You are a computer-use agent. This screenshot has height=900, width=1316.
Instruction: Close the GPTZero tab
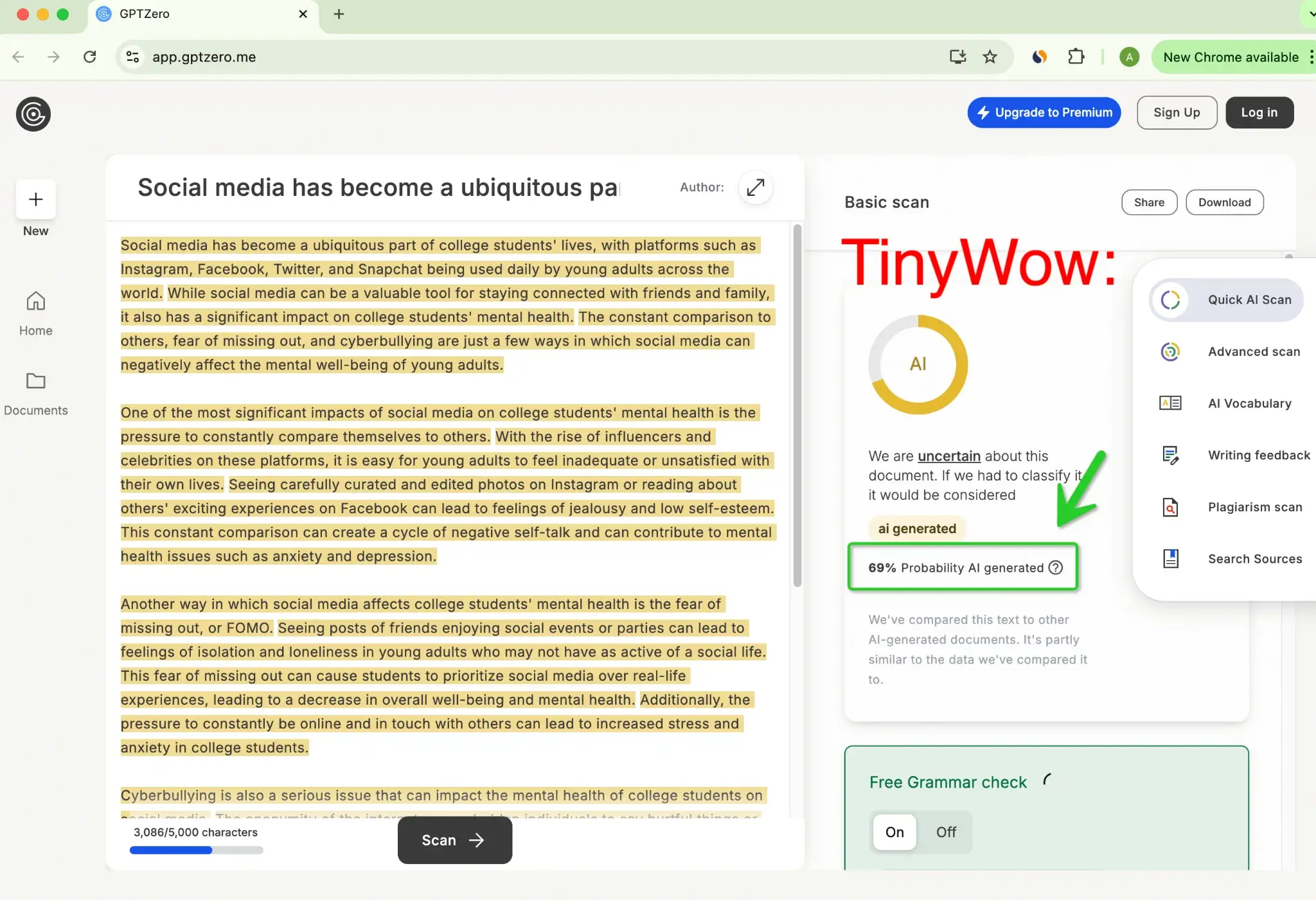click(303, 14)
